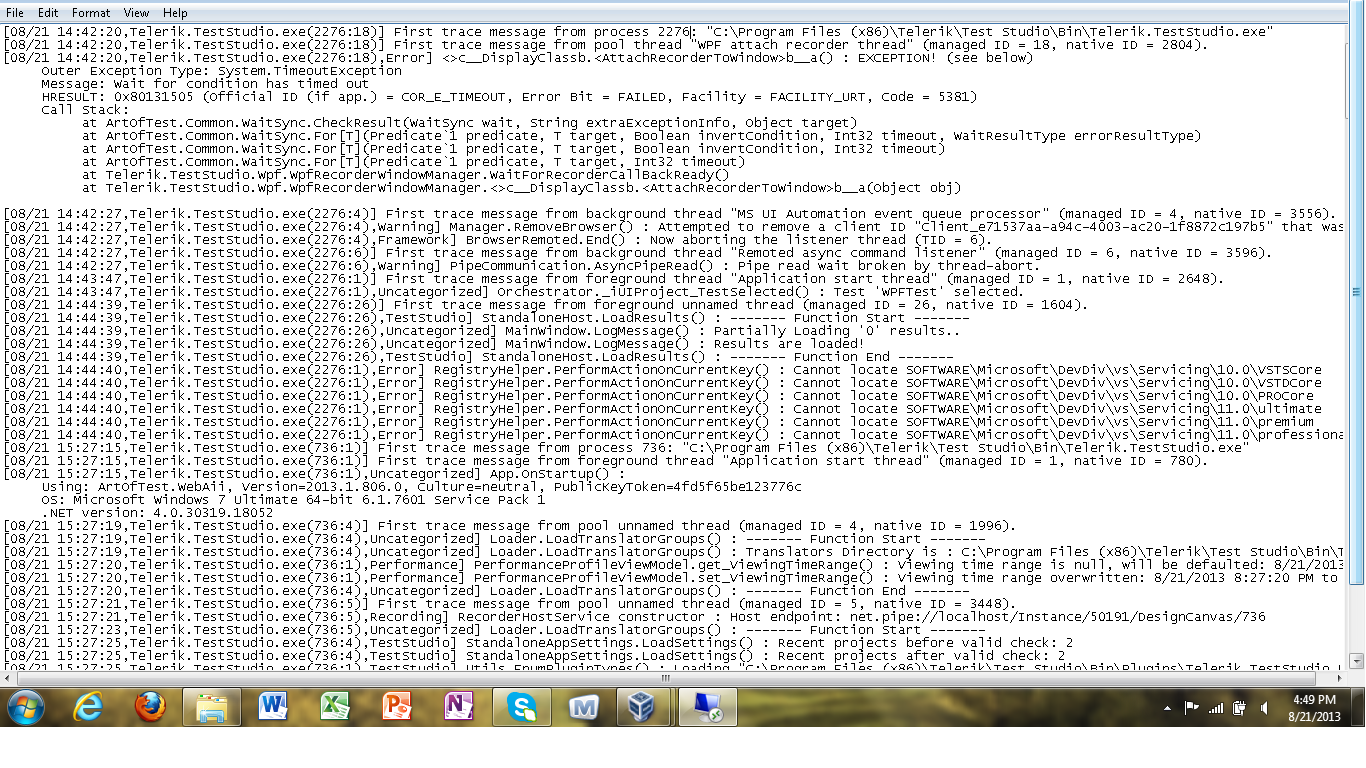Open Microsoft Word from the taskbar
Image resolution: width=1366 pixels, height=768 pixels.
273,707
